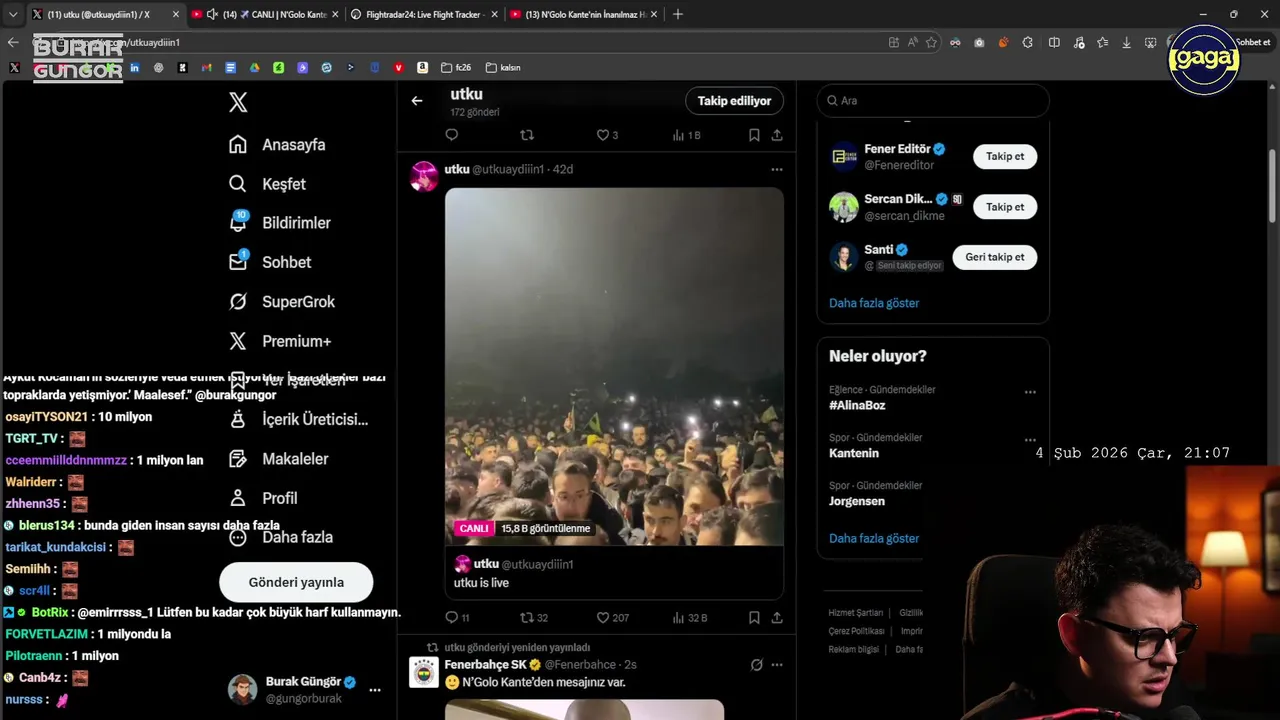Screen dimensions: 1280x720
Task: Open options for #AlinaBoz trend
Action: [x=1030, y=392]
